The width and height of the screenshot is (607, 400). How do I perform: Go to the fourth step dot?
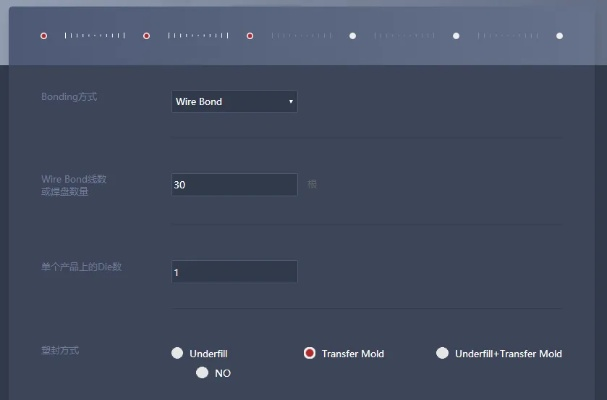point(353,36)
